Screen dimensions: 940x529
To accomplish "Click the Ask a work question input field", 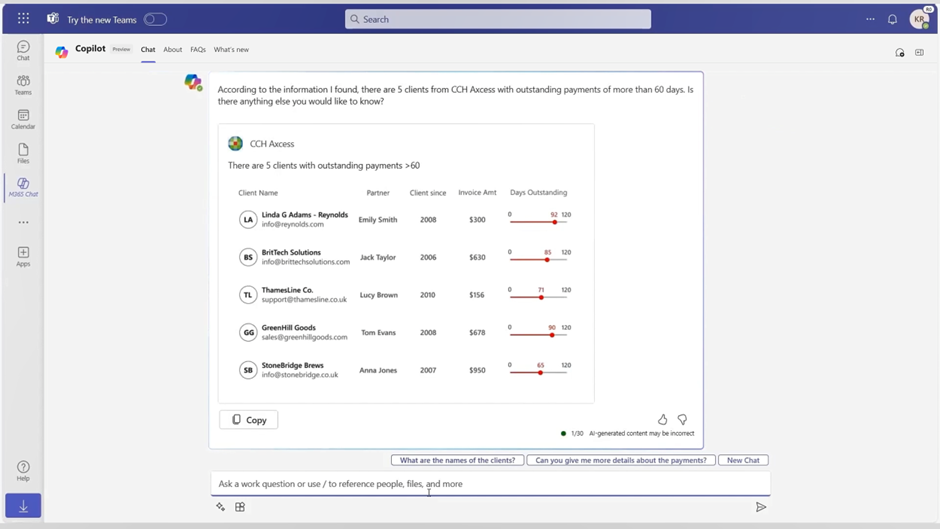I will (x=490, y=483).
